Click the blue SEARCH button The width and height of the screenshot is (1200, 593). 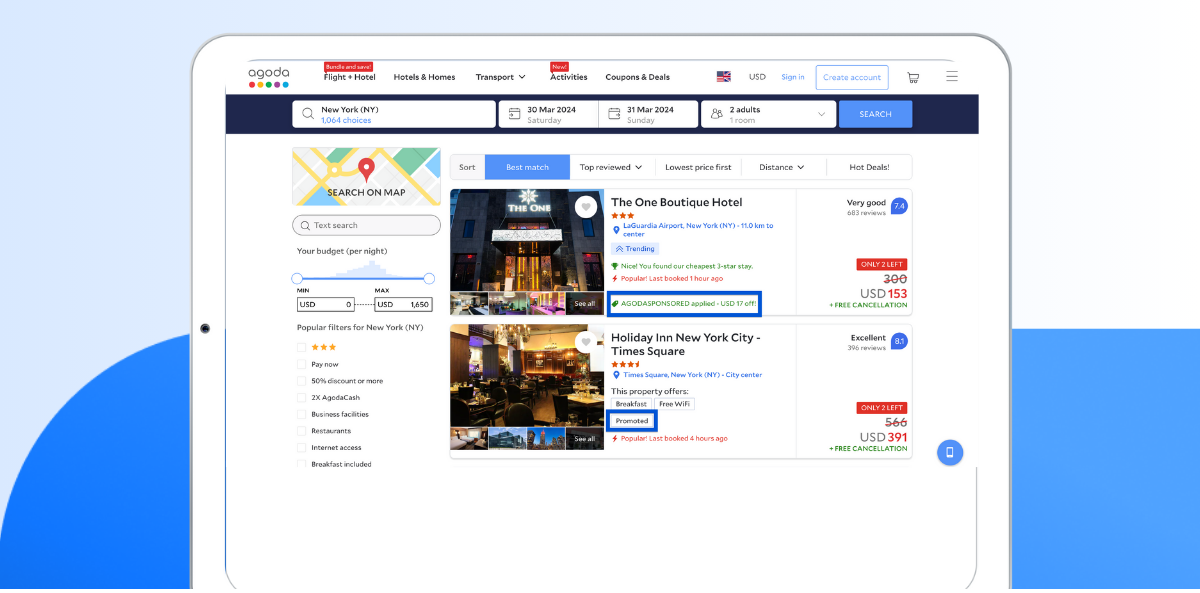[x=875, y=114]
